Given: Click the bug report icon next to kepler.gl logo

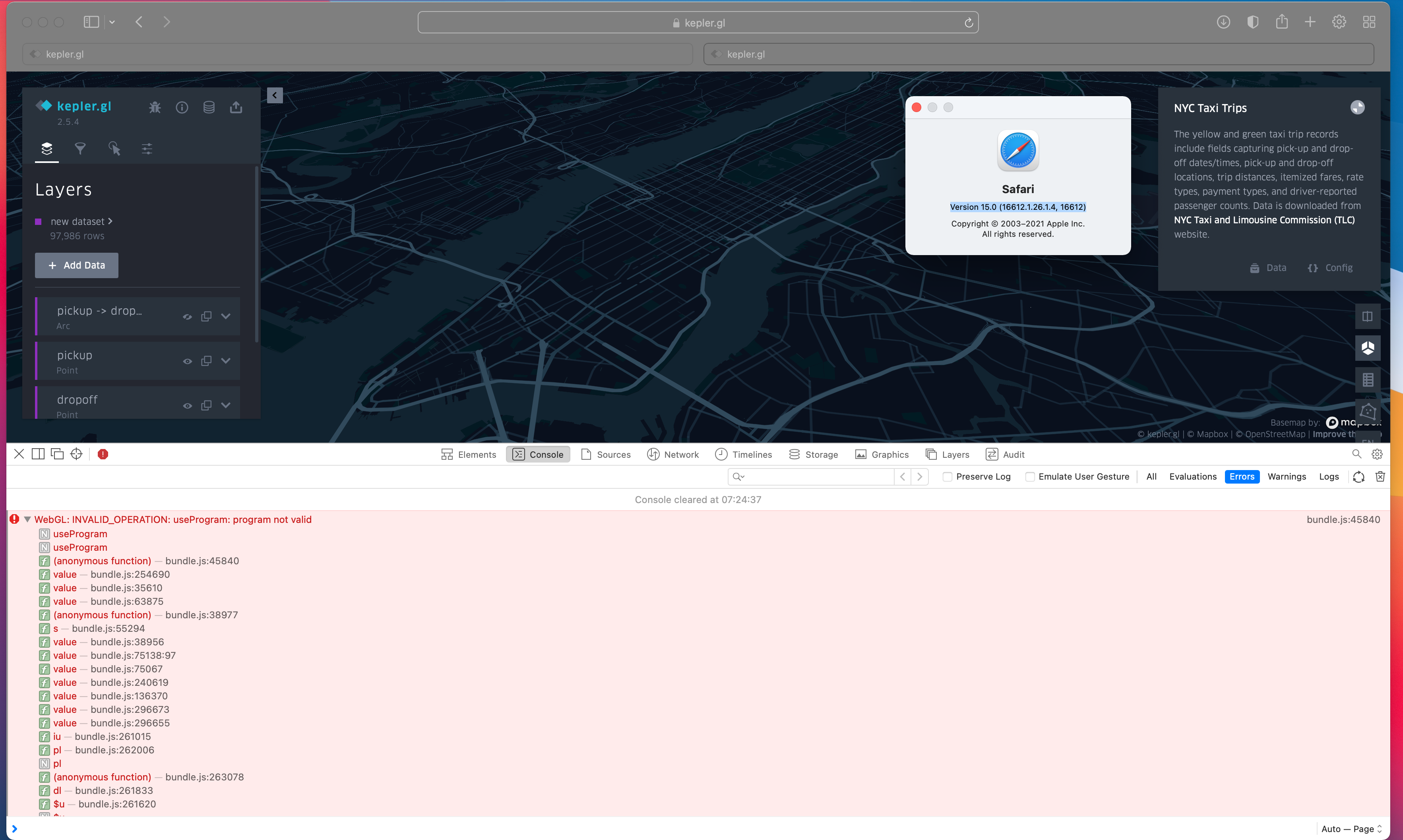Looking at the screenshot, I should (155, 107).
